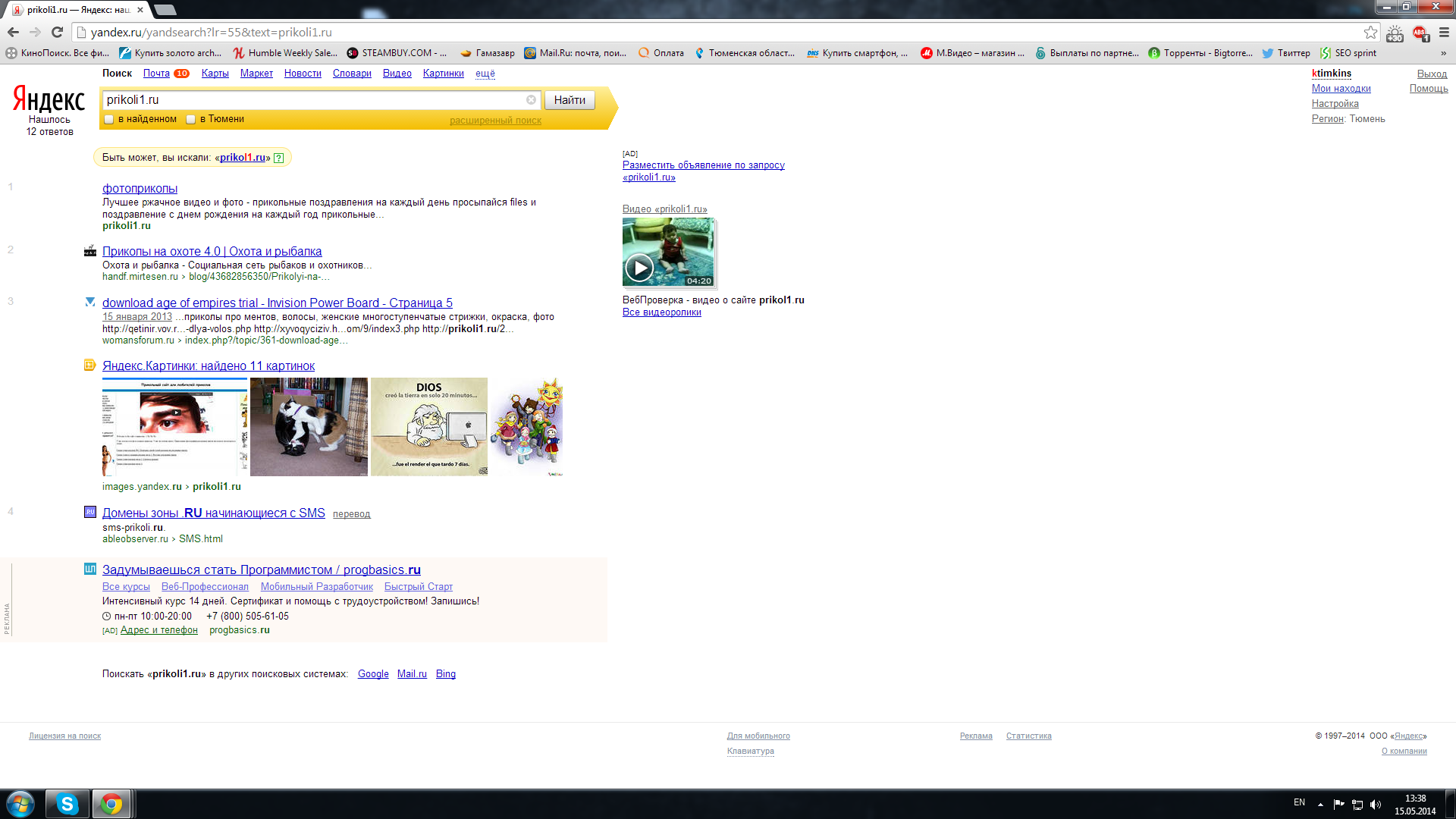Star this page as bookmark

(1370, 32)
